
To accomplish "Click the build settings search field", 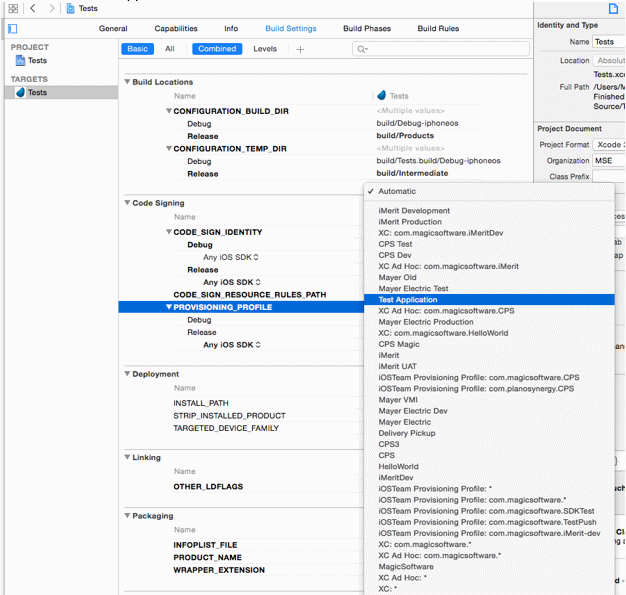I will [441, 49].
